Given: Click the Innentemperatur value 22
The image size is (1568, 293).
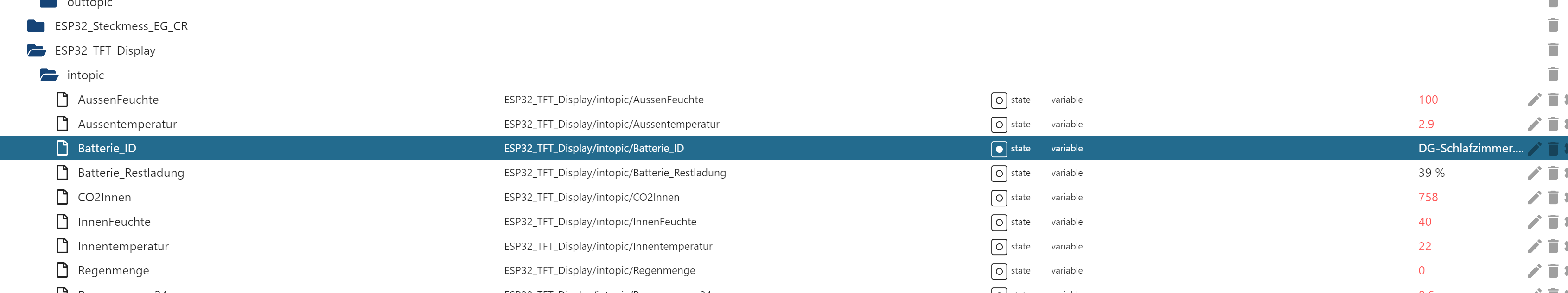Looking at the screenshot, I should click(1424, 246).
